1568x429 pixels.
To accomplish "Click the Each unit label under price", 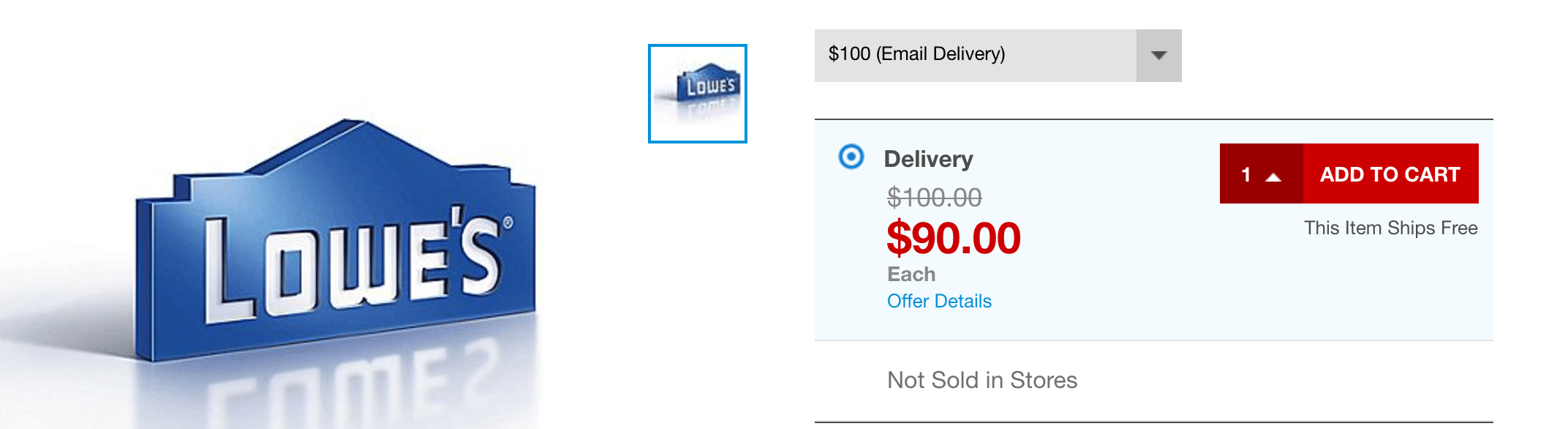I will pos(911,274).
